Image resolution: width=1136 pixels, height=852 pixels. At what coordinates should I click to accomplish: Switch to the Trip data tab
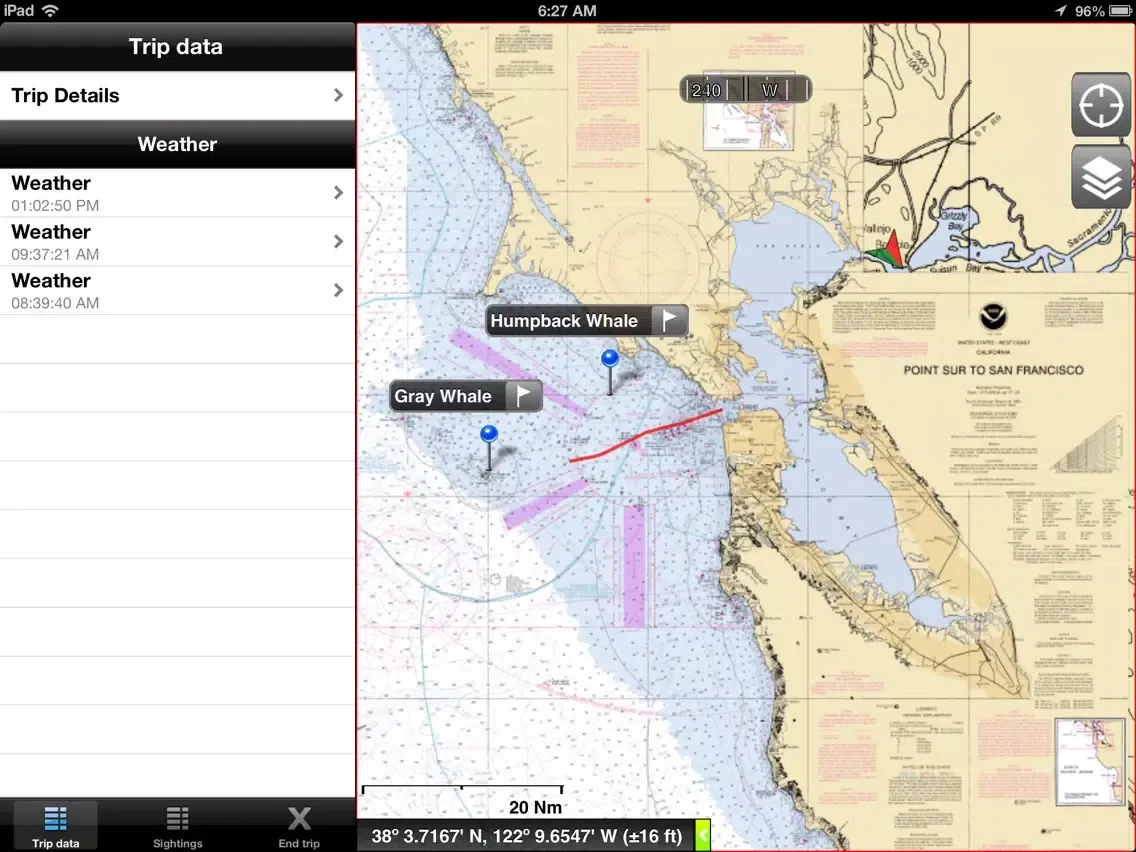(56, 827)
